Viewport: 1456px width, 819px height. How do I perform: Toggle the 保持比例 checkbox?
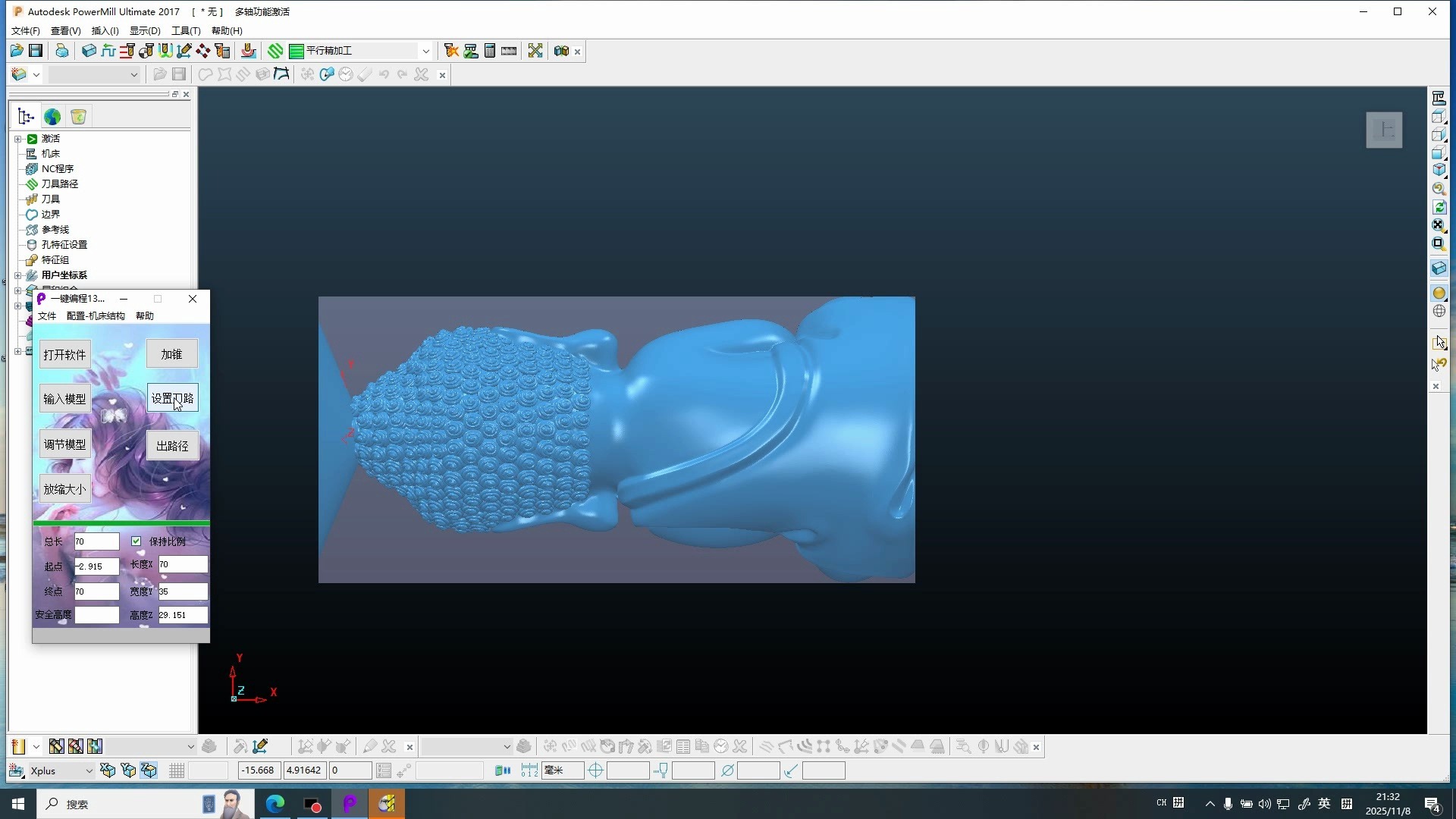coord(136,541)
